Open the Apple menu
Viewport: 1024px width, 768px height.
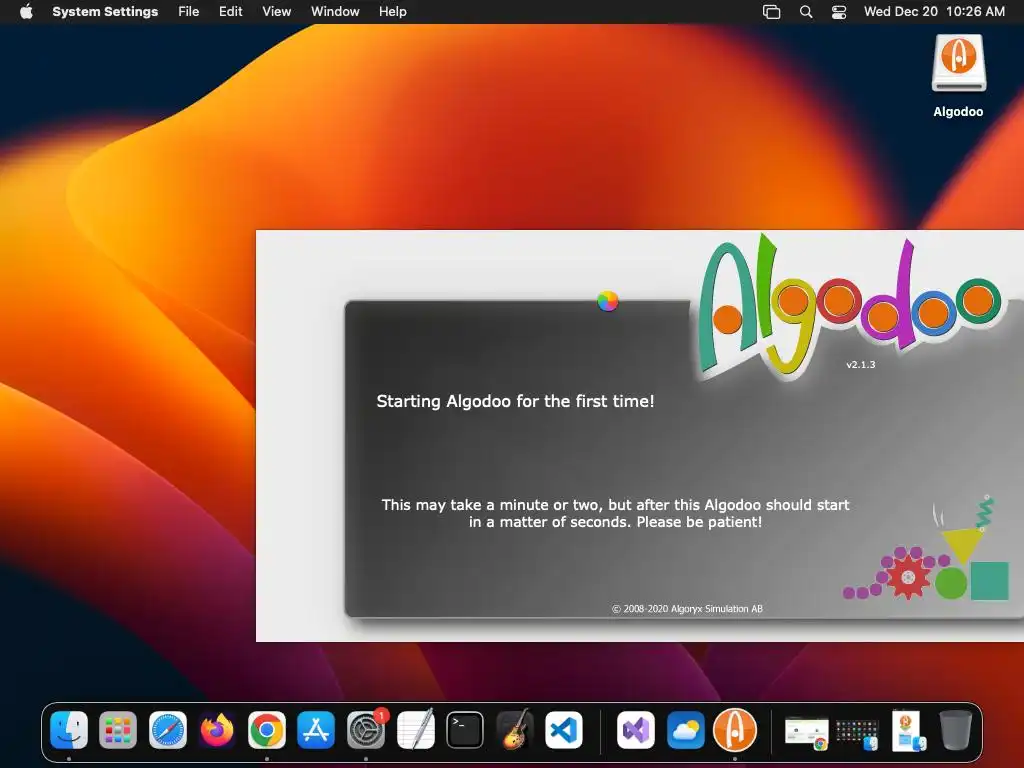pos(26,12)
